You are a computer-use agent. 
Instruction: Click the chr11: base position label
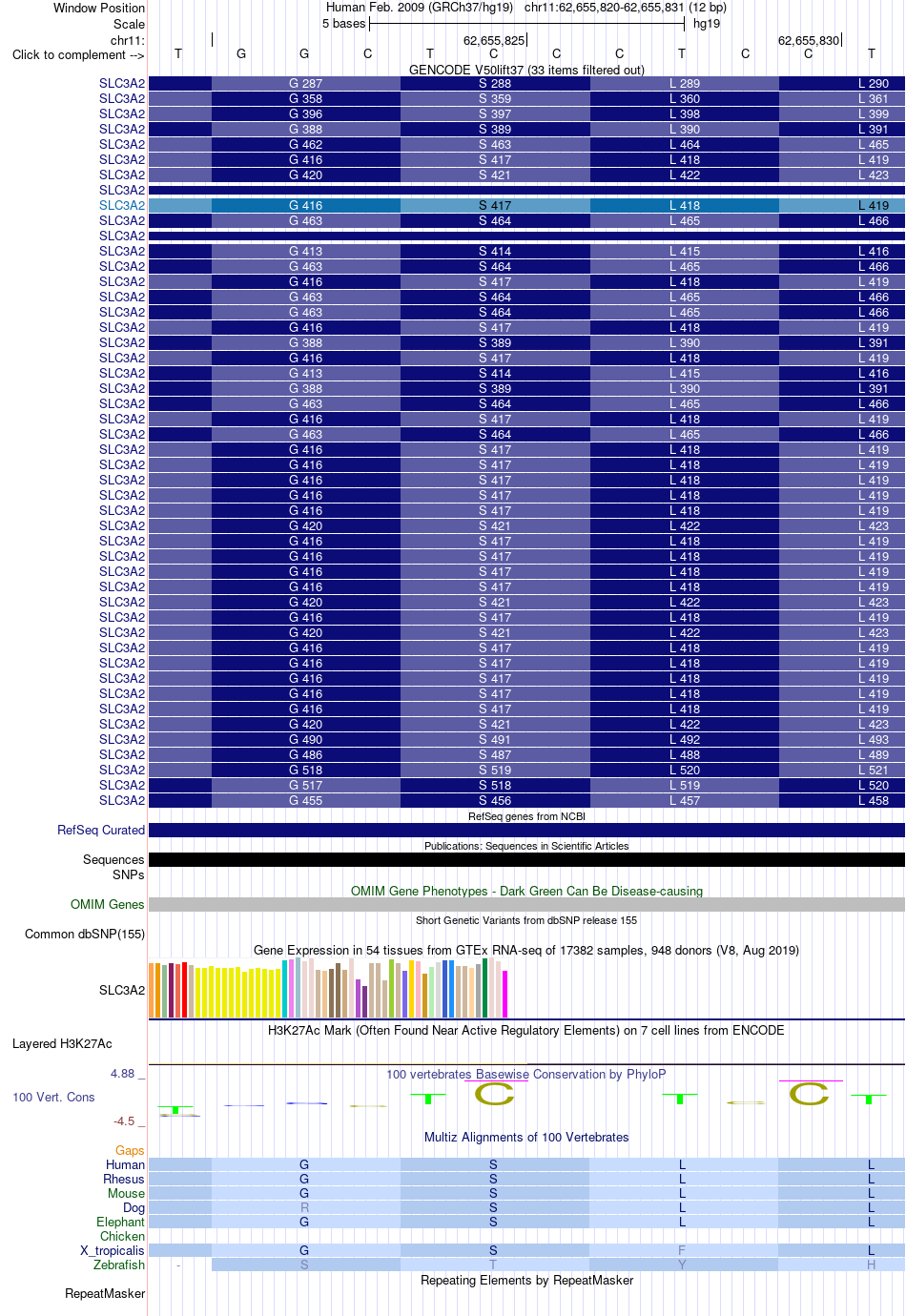click(128, 40)
